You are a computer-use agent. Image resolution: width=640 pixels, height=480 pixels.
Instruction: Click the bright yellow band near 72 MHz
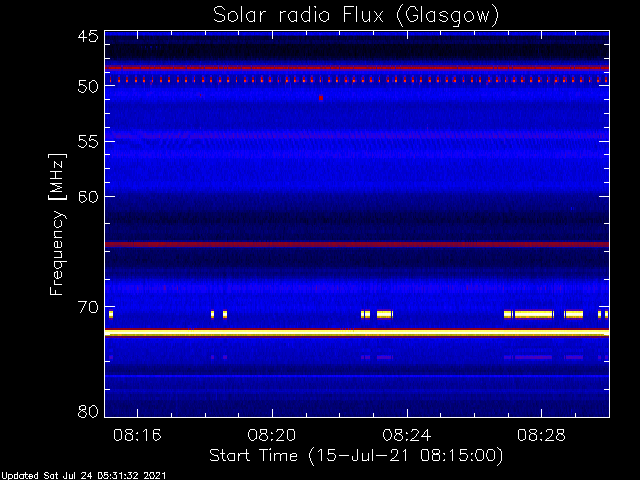(357, 333)
